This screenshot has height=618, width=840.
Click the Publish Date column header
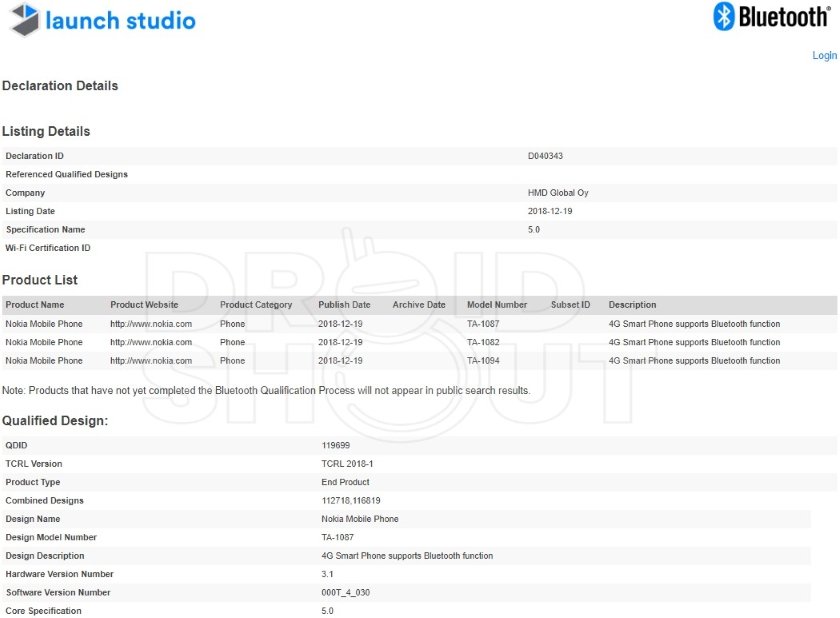pyautogui.click(x=344, y=305)
